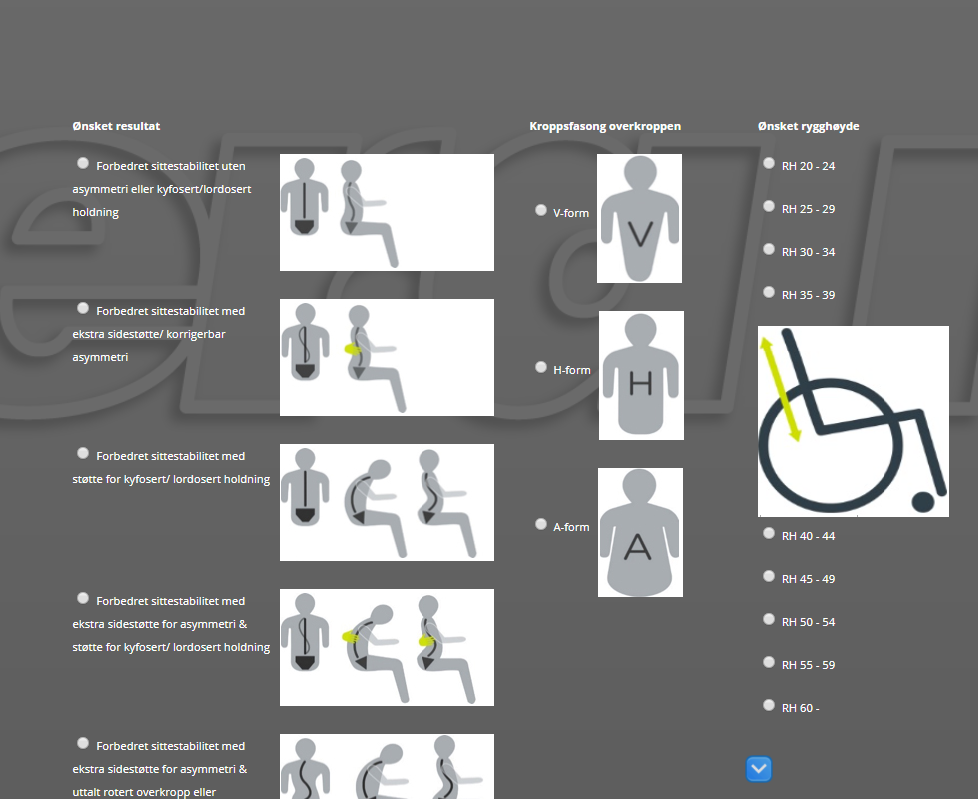Click the rotated upper body posture image
The image size is (978, 799).
(x=387, y=767)
